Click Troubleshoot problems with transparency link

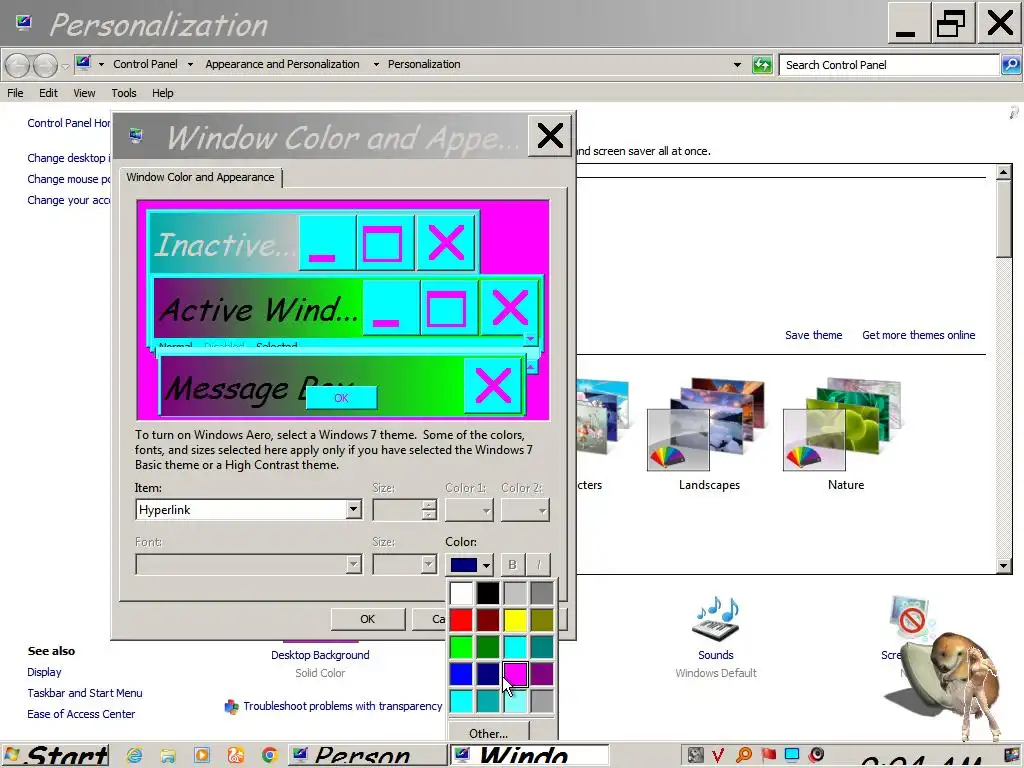click(x=343, y=706)
